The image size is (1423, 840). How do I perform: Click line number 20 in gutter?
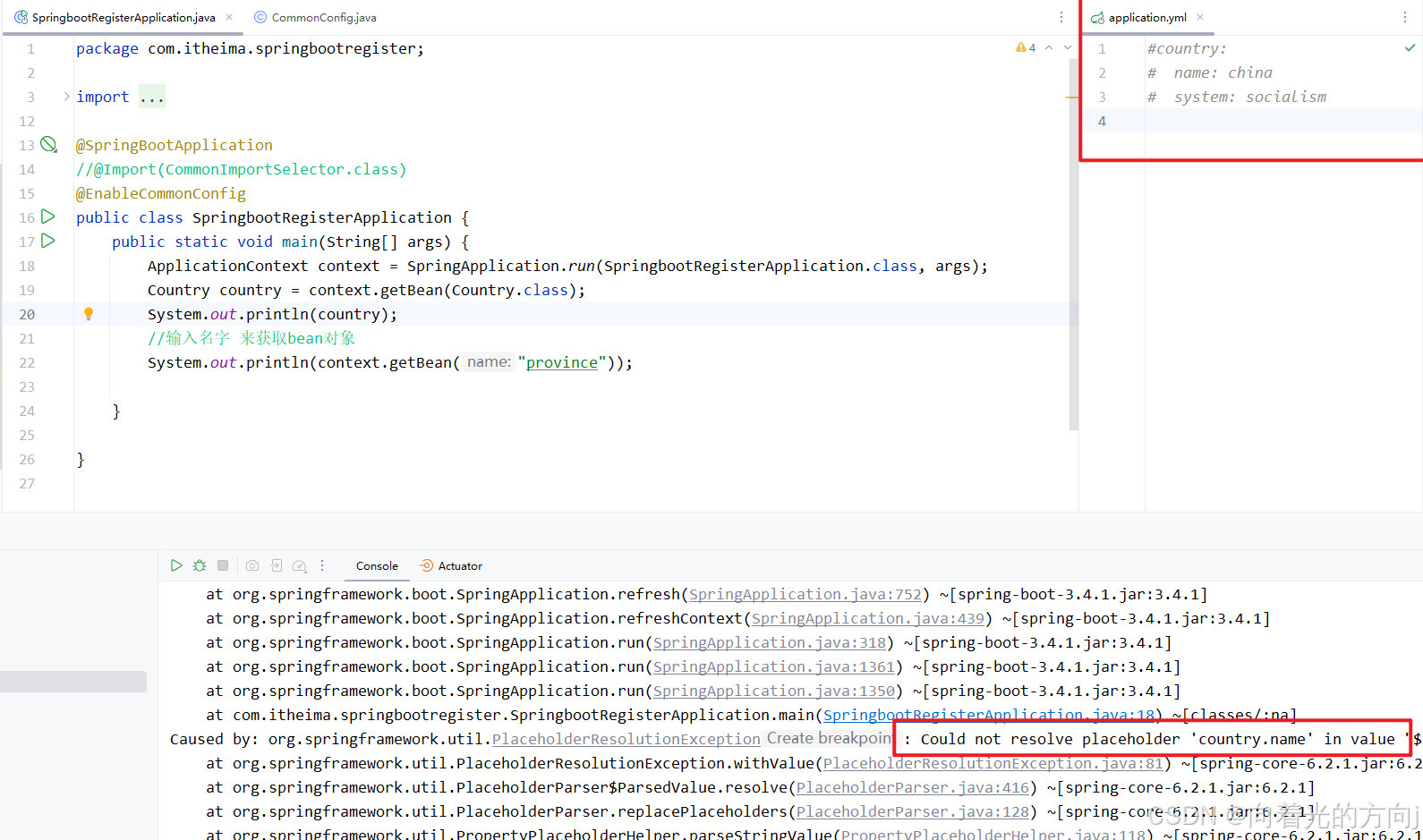tap(27, 314)
